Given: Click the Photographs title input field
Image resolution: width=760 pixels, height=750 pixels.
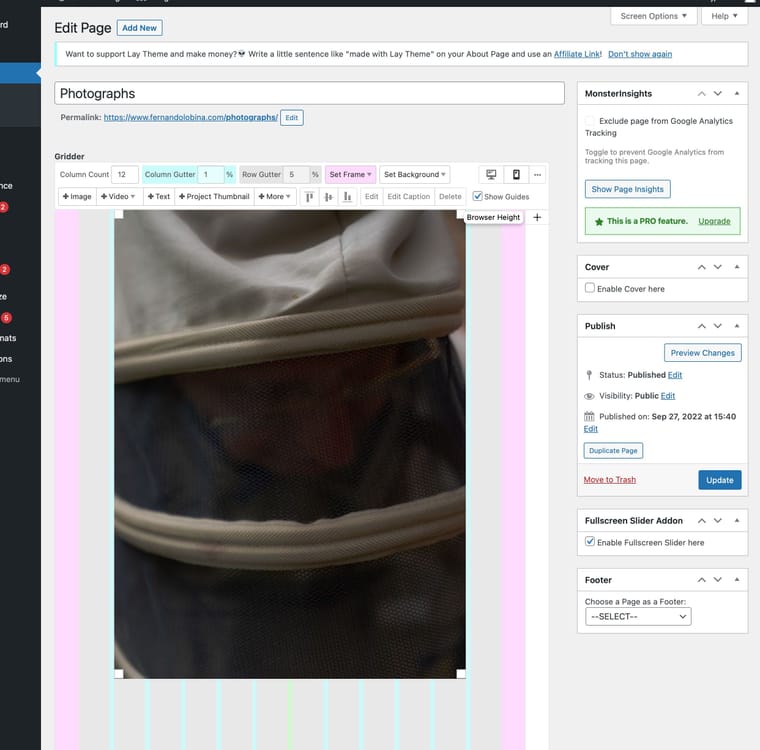Looking at the screenshot, I should click(309, 93).
